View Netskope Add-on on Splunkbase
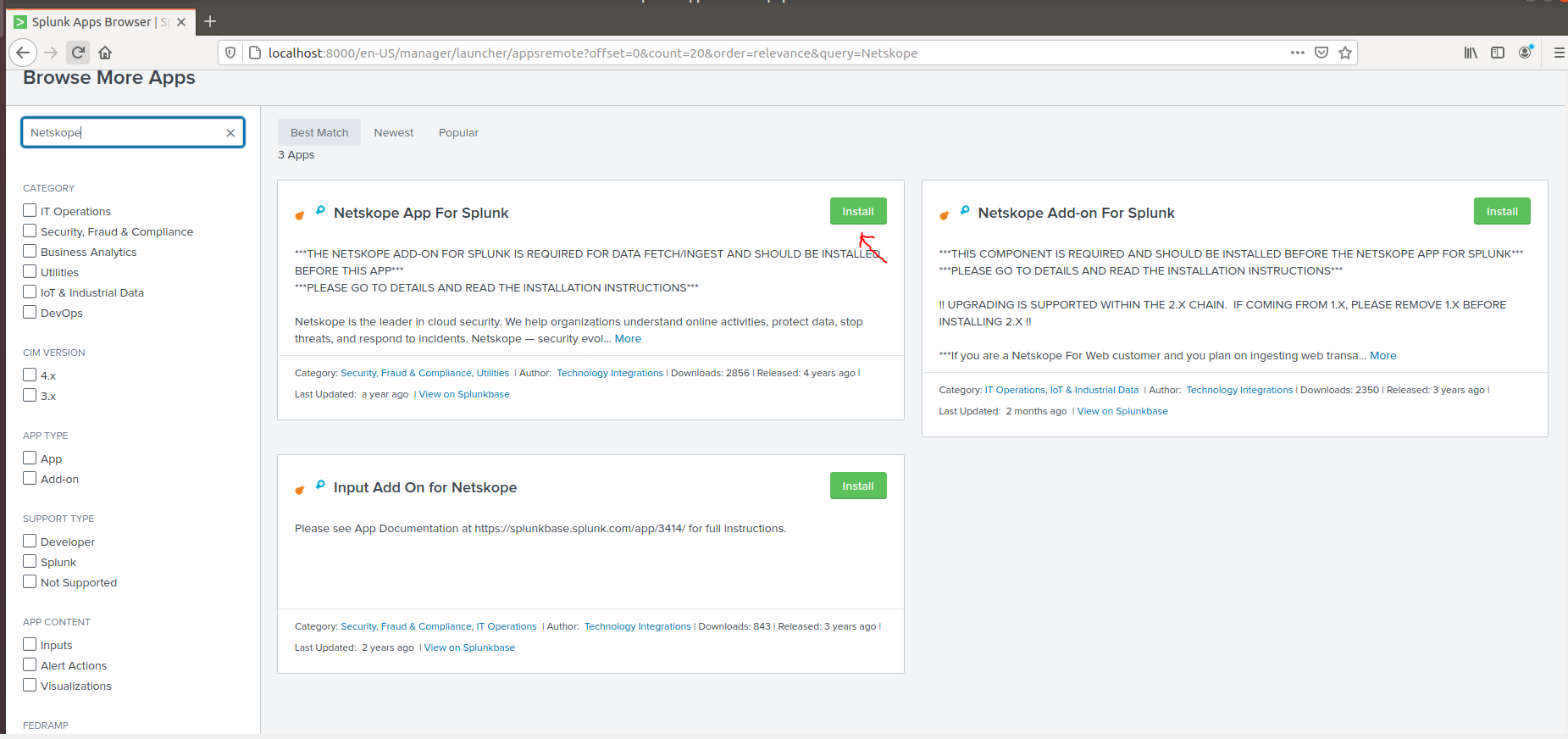 click(1122, 411)
